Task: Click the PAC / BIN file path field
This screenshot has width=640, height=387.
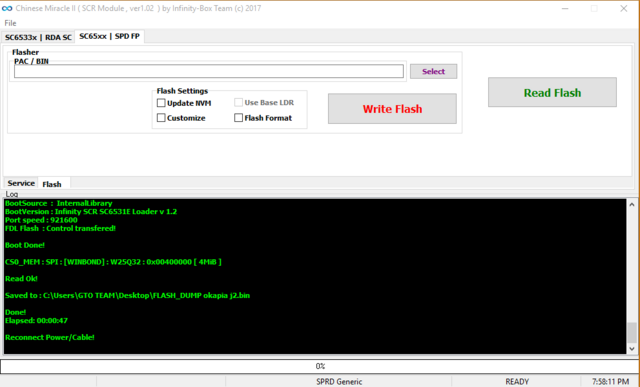Action: [209, 71]
